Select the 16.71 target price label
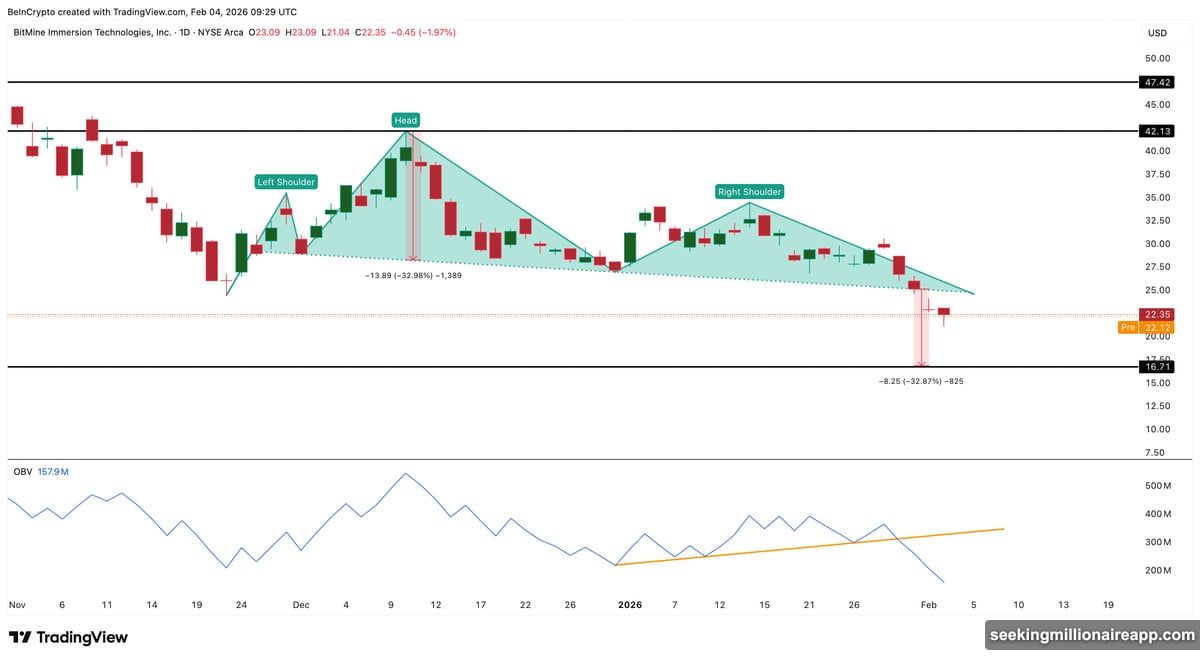Screen dimensions: 1200x660 1156,366
